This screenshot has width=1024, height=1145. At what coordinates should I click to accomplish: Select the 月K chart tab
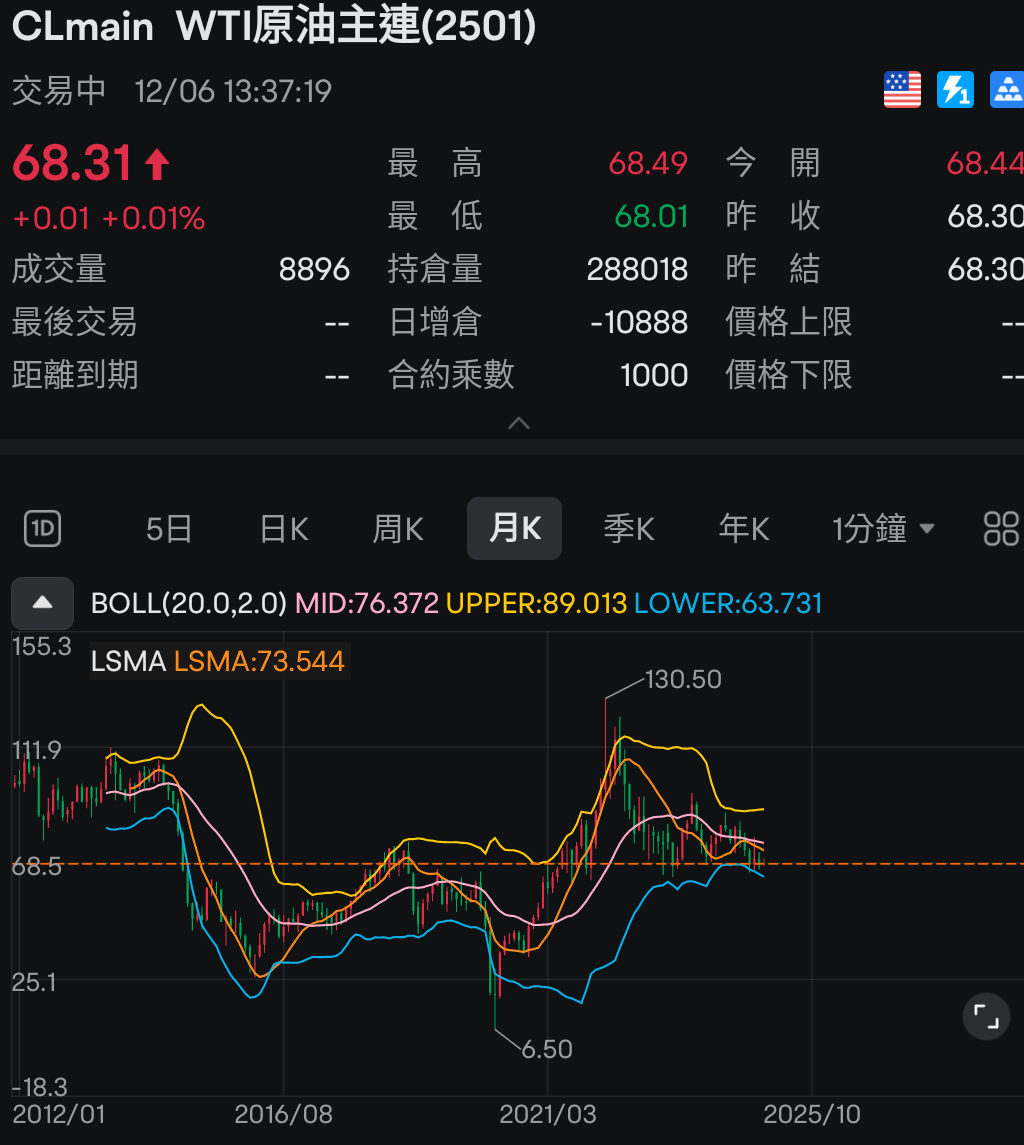514,528
